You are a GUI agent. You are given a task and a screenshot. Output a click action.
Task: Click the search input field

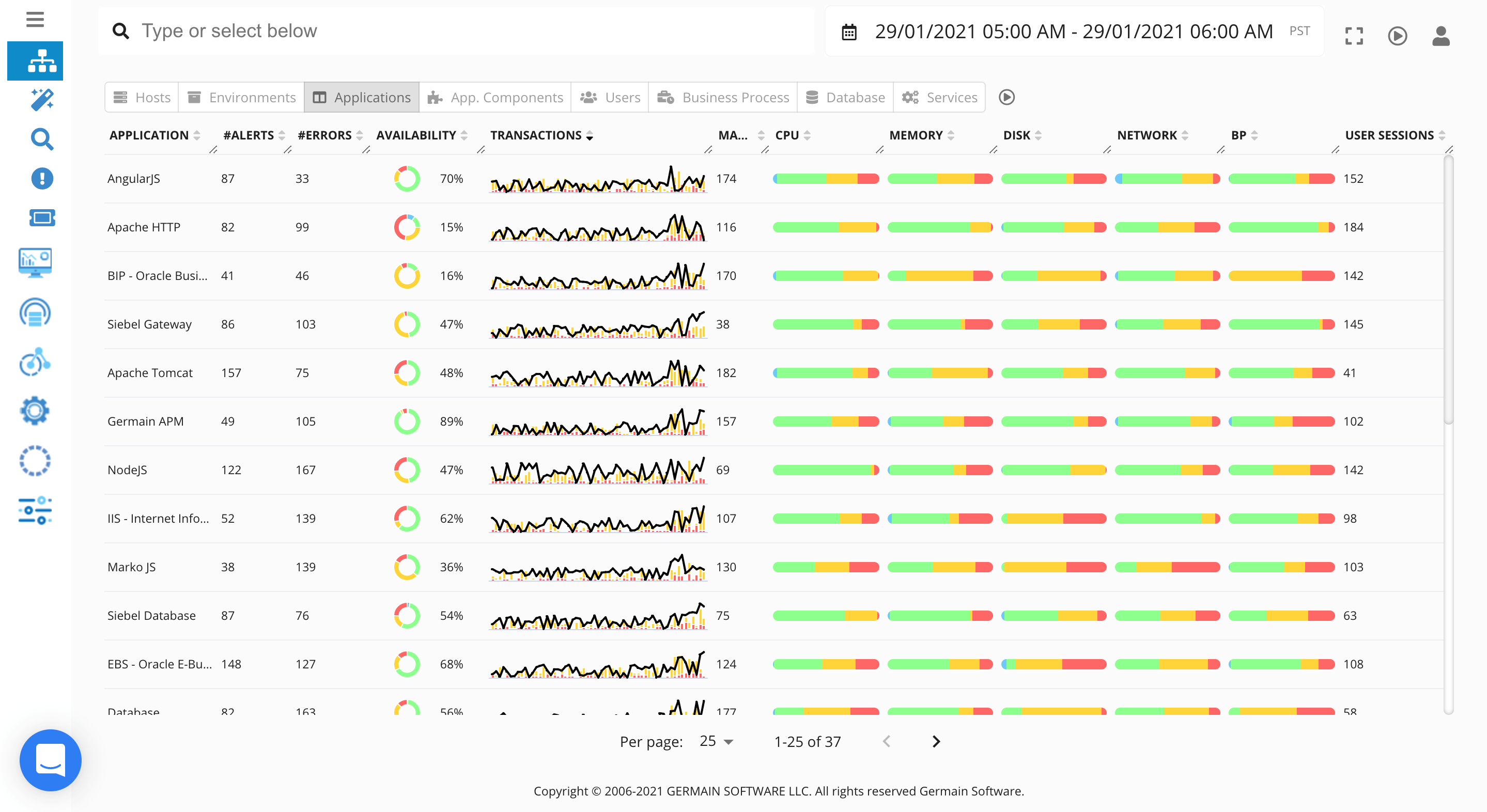[x=462, y=31]
